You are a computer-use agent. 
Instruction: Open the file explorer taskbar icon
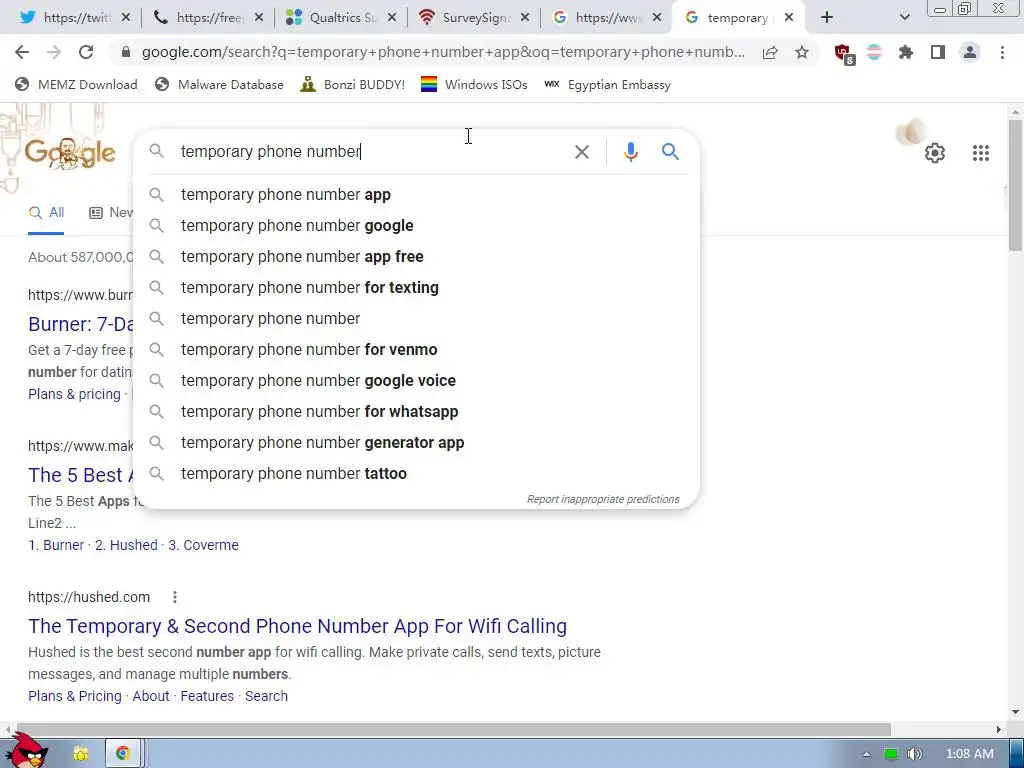click(81, 754)
